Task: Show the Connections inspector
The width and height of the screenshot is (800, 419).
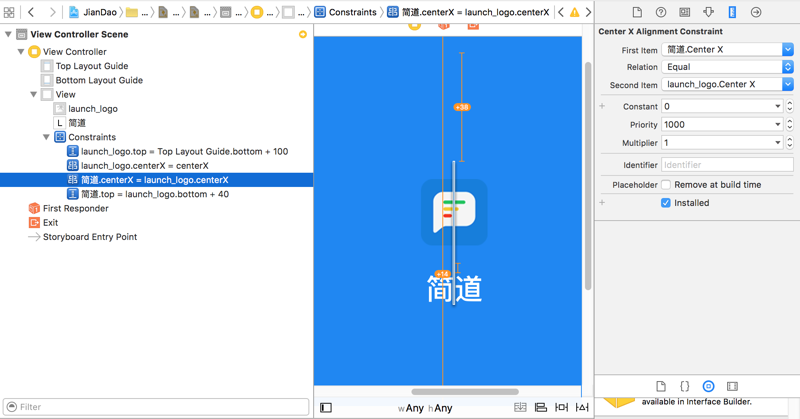Action: 756,12
